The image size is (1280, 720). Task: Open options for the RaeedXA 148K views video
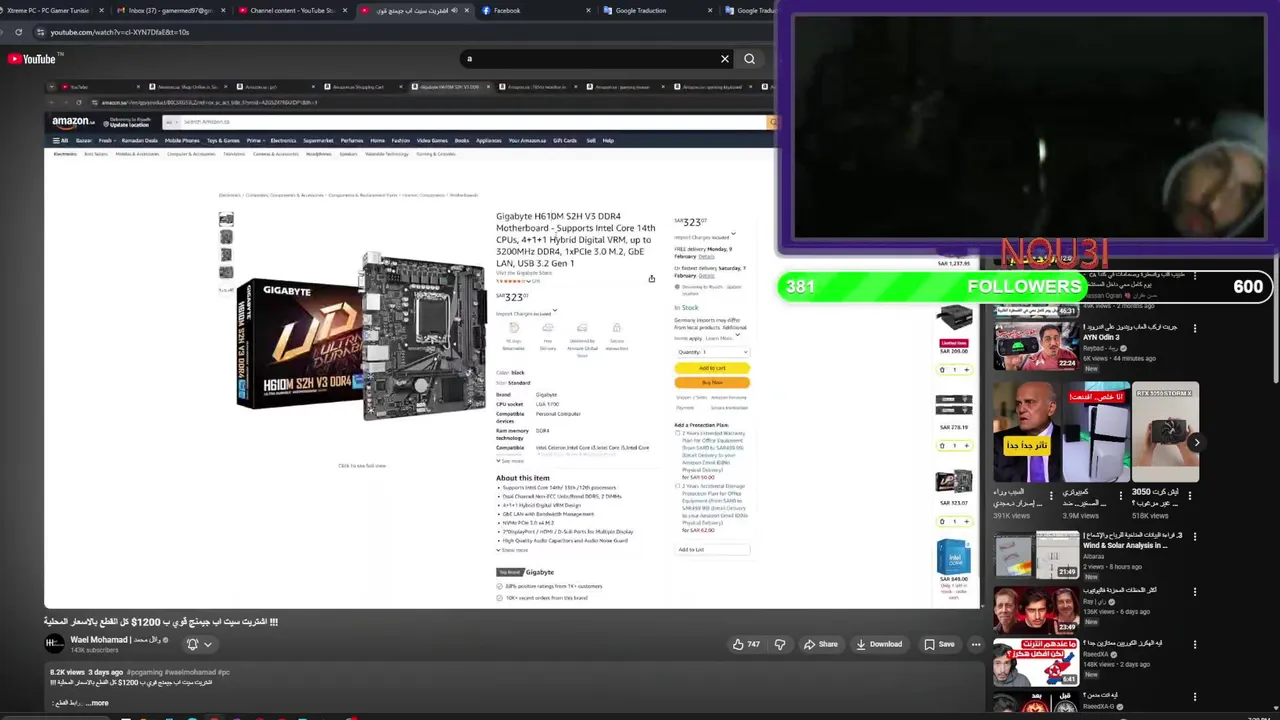[x=1194, y=646]
